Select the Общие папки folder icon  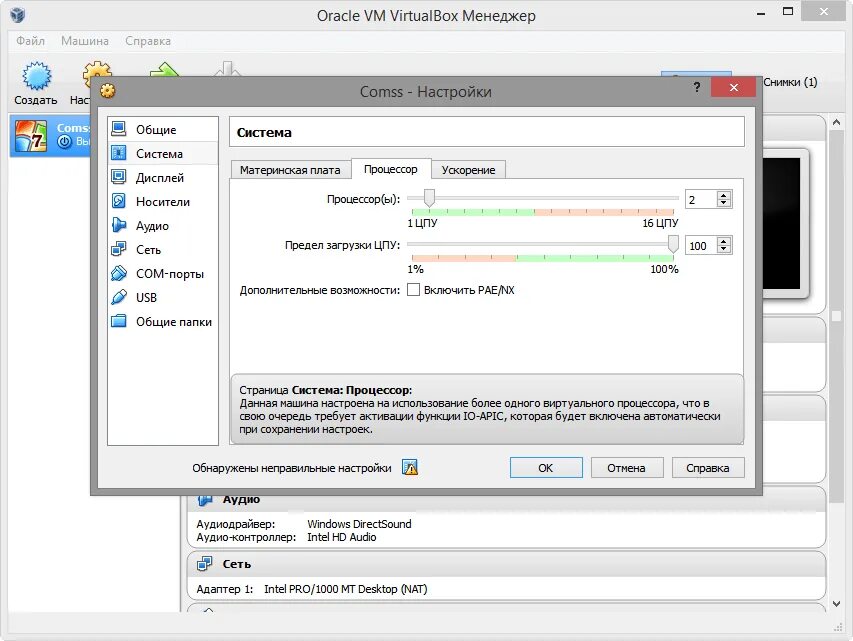click(x=119, y=320)
